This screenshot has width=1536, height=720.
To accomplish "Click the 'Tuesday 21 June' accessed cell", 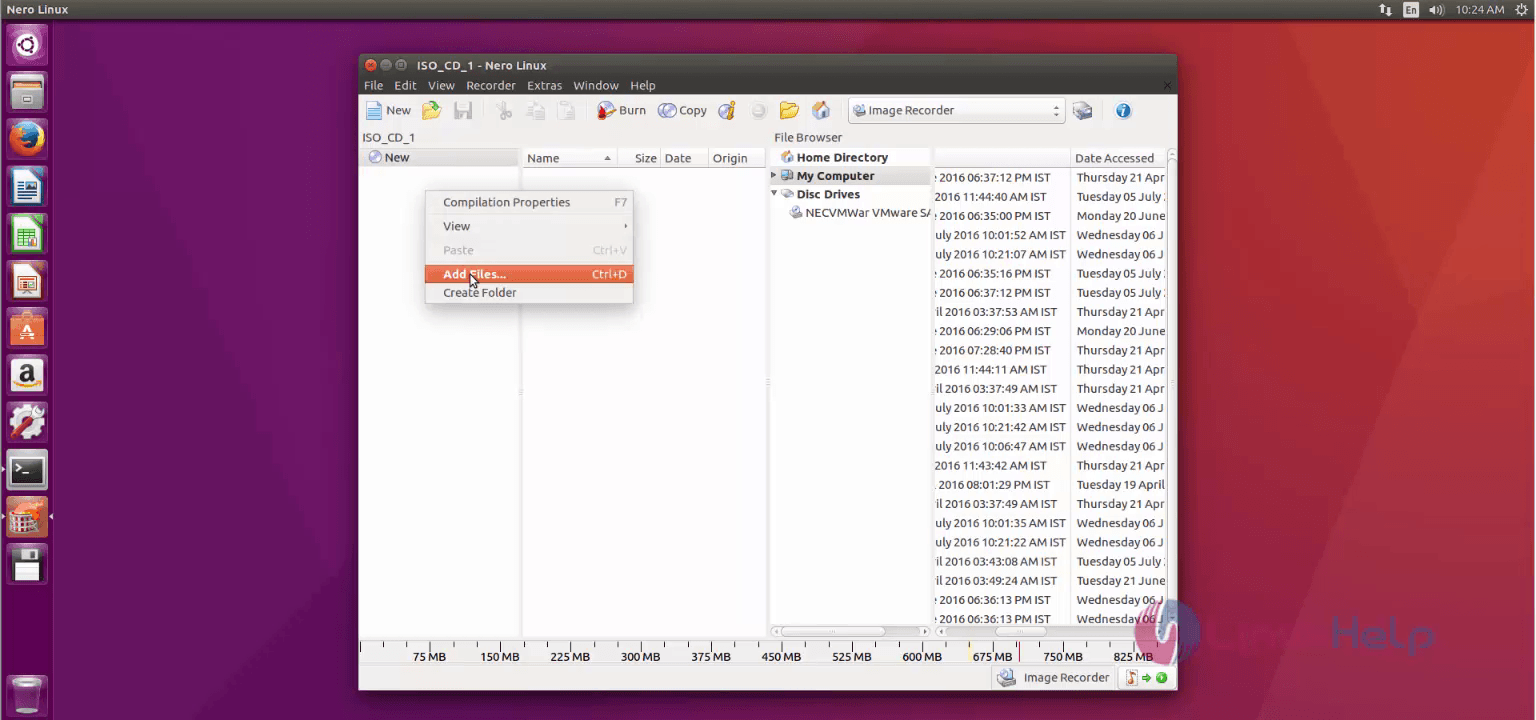I will pos(1120,581).
